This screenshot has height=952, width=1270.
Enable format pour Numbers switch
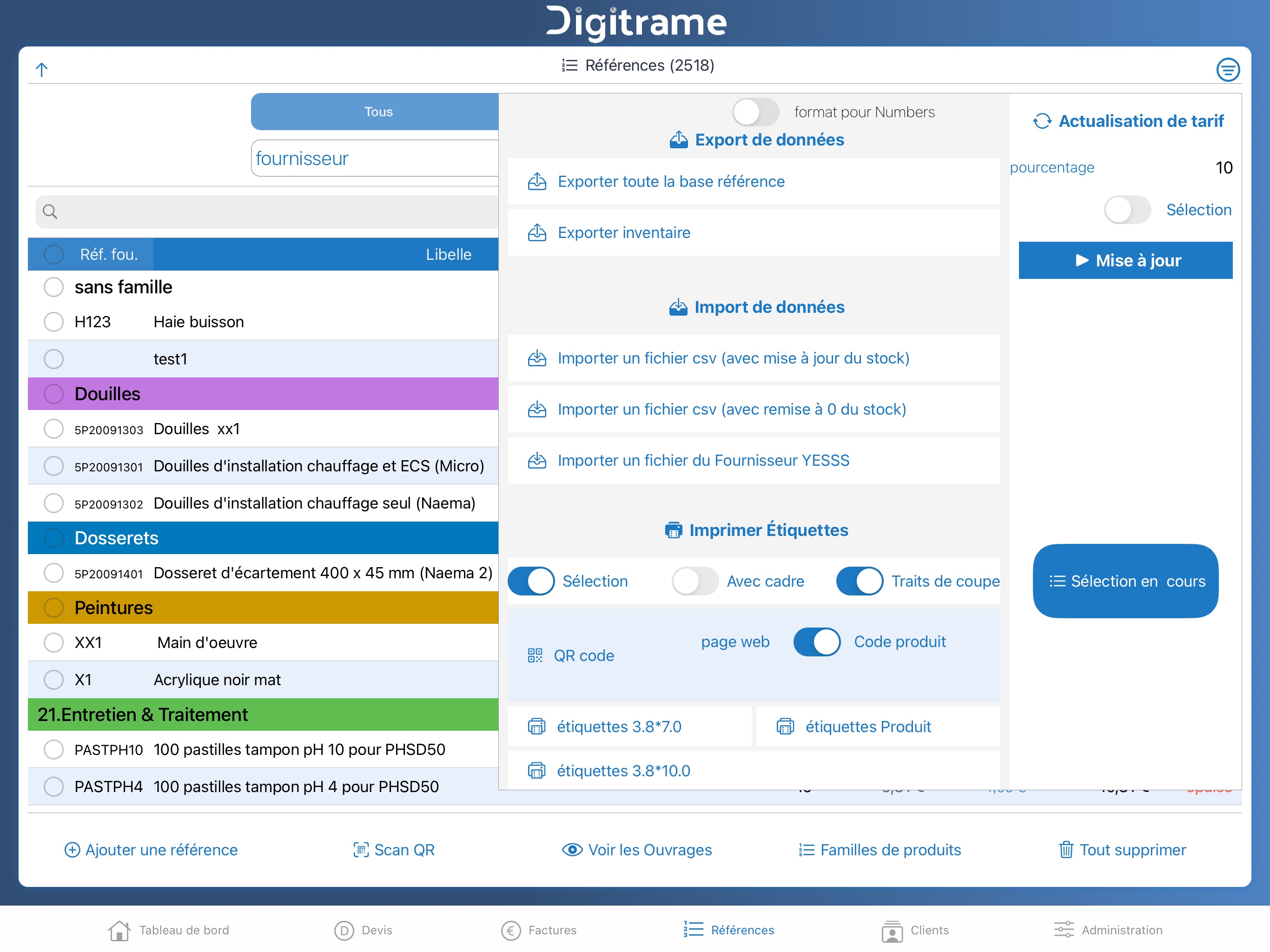pos(755,112)
